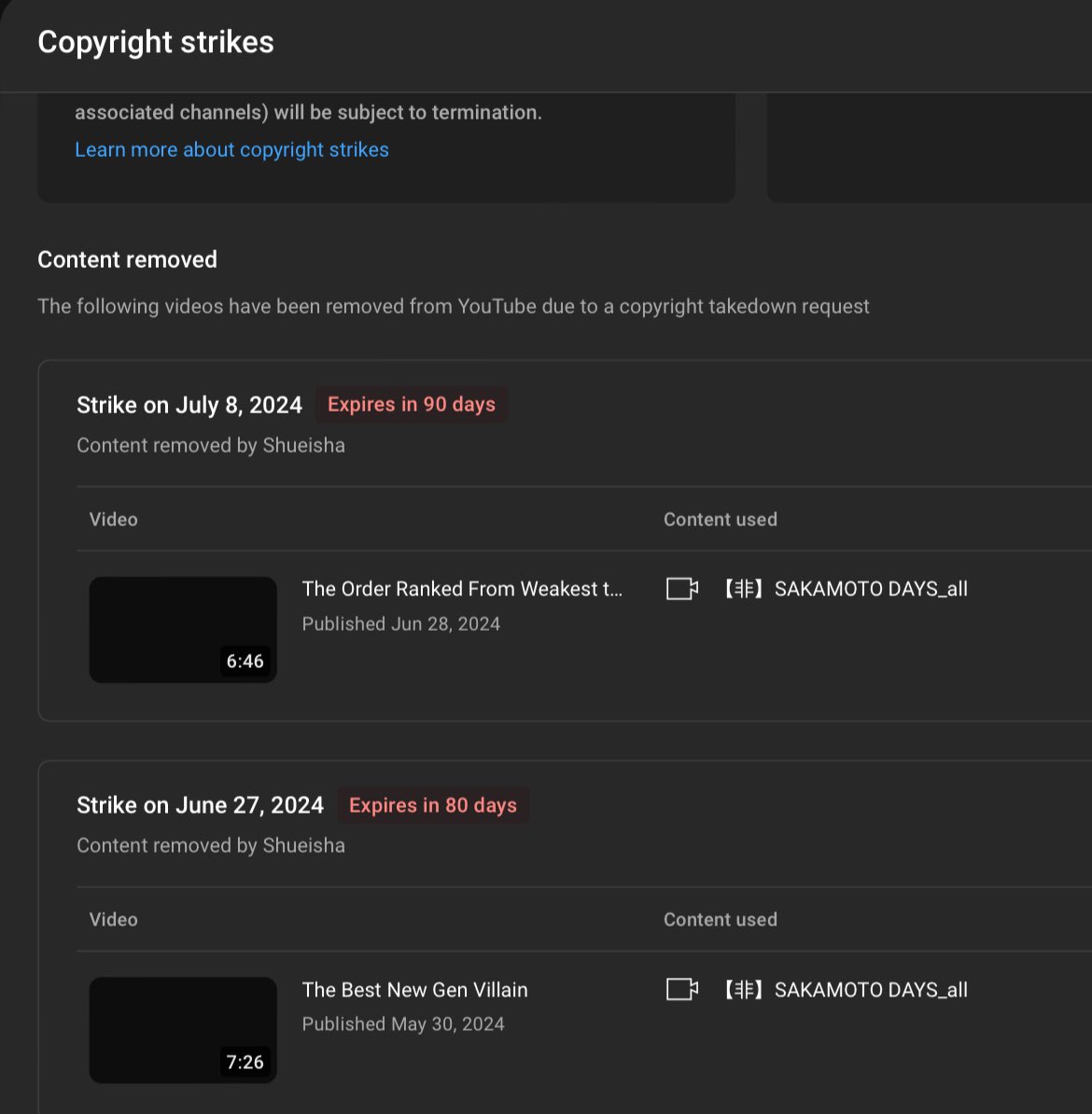Click the 7:26 duration badge on the thumbnail
The height and width of the screenshot is (1114, 1092).
245,1062
